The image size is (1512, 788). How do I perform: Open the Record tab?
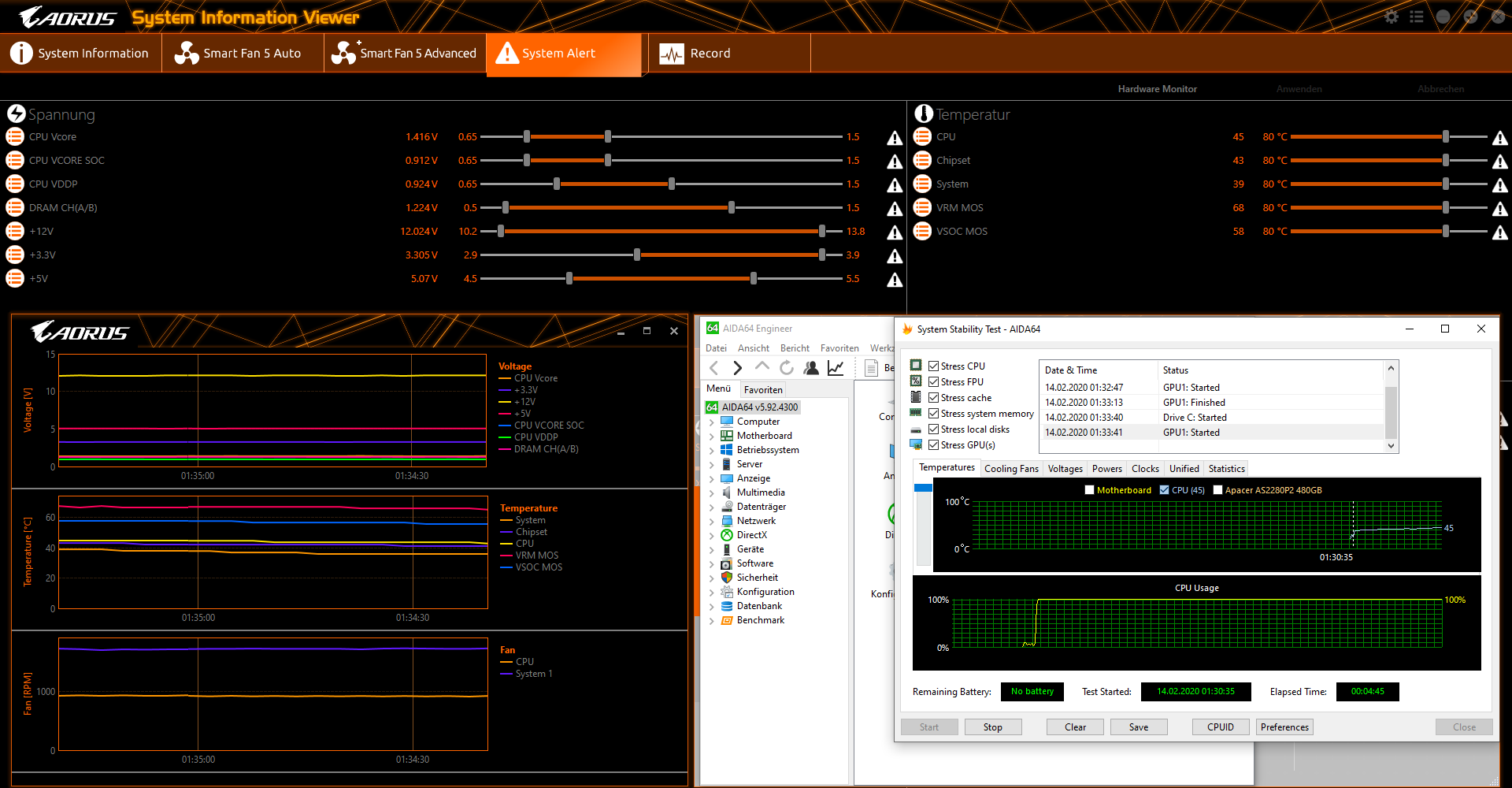click(x=729, y=54)
